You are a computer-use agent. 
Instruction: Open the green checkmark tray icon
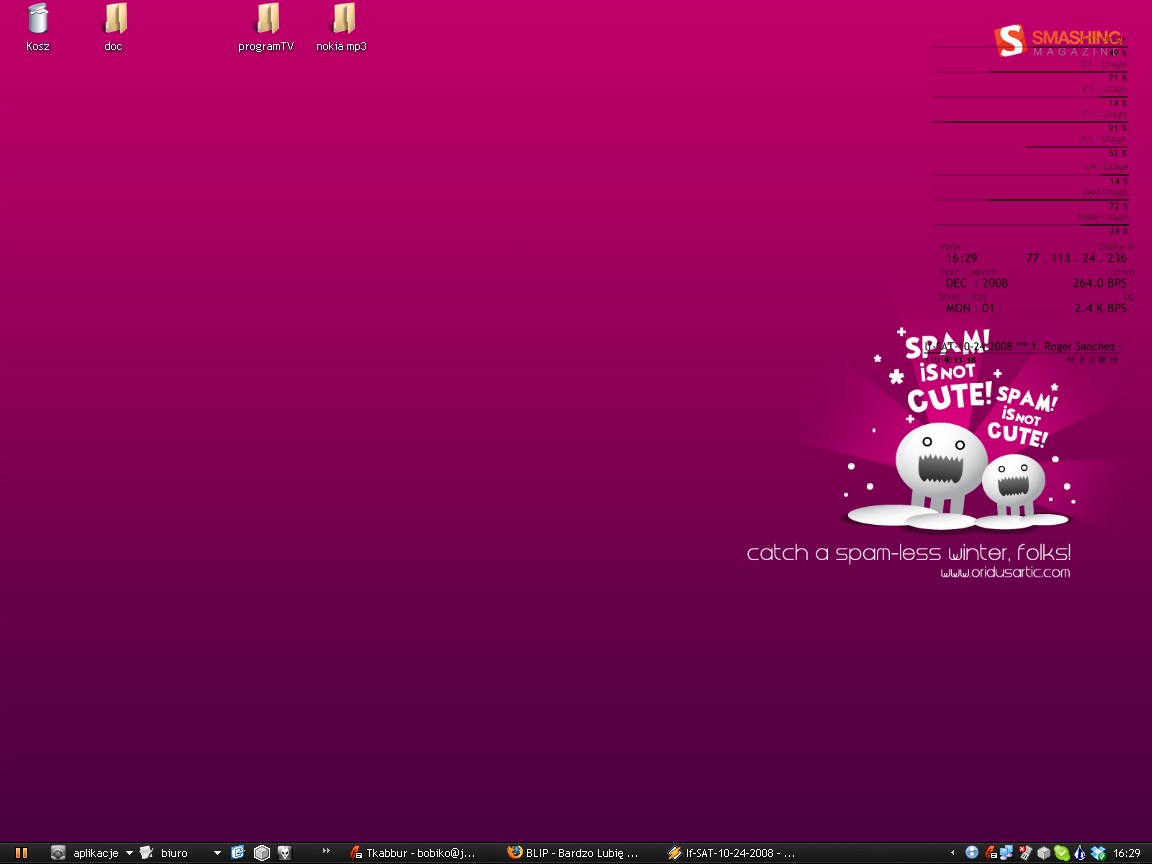(x=1062, y=853)
